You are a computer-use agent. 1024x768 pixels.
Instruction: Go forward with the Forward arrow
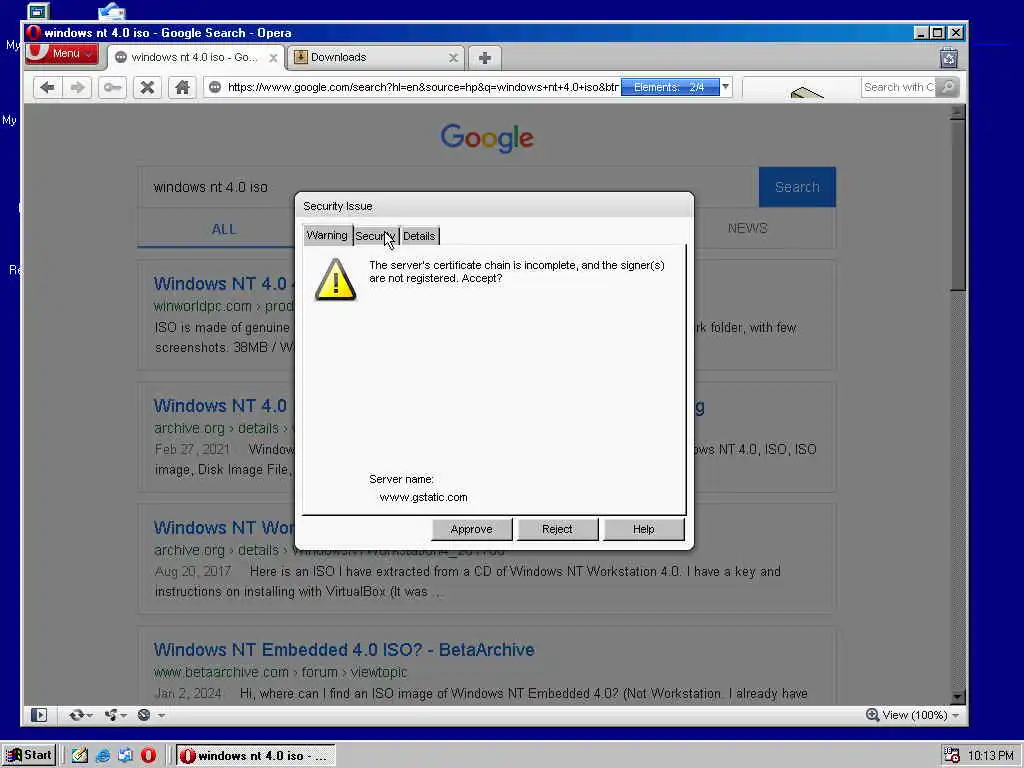pyautogui.click(x=78, y=88)
